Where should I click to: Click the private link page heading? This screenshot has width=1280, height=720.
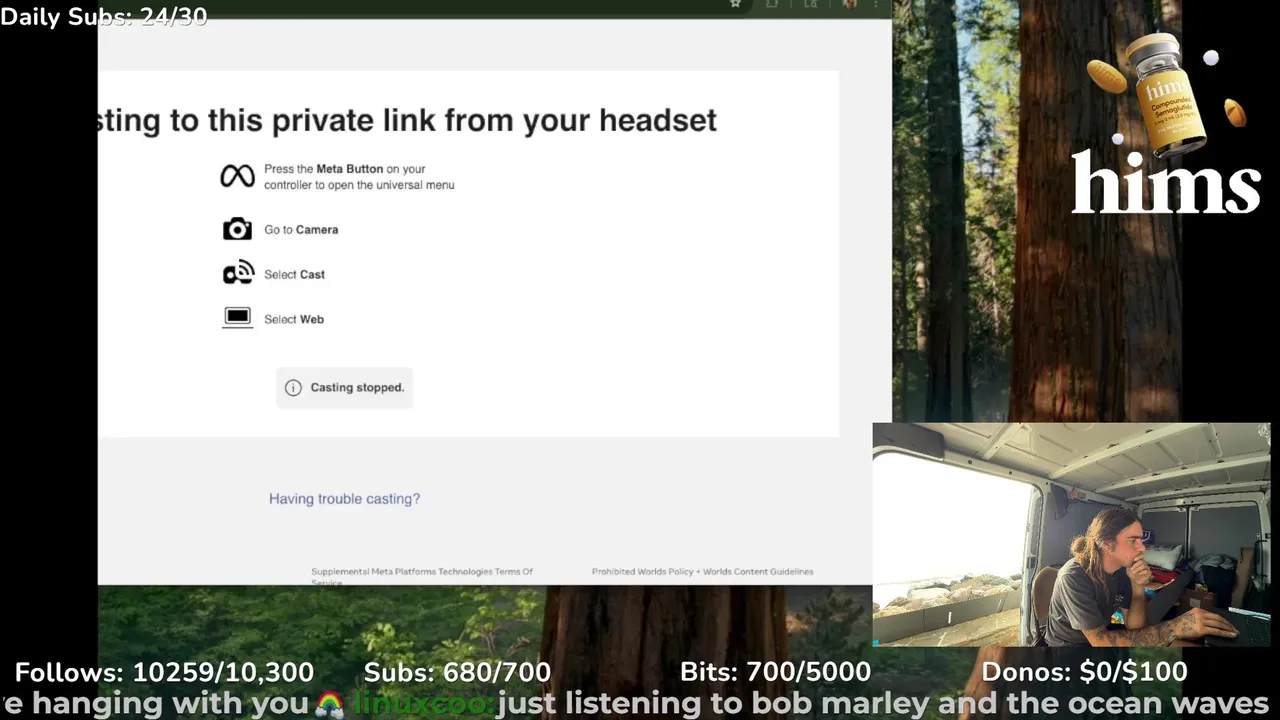407,120
